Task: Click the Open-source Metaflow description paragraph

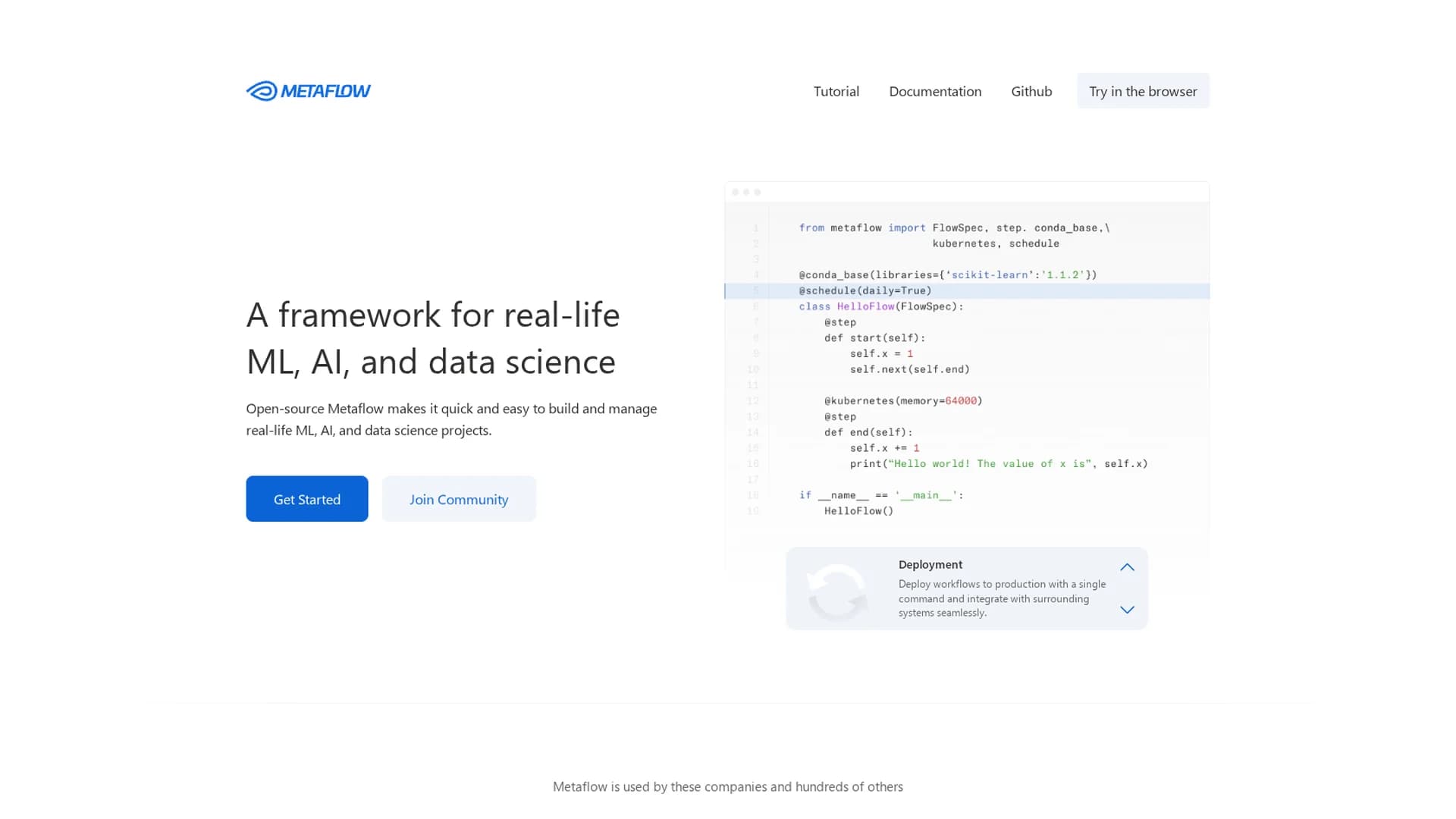Action: point(451,419)
